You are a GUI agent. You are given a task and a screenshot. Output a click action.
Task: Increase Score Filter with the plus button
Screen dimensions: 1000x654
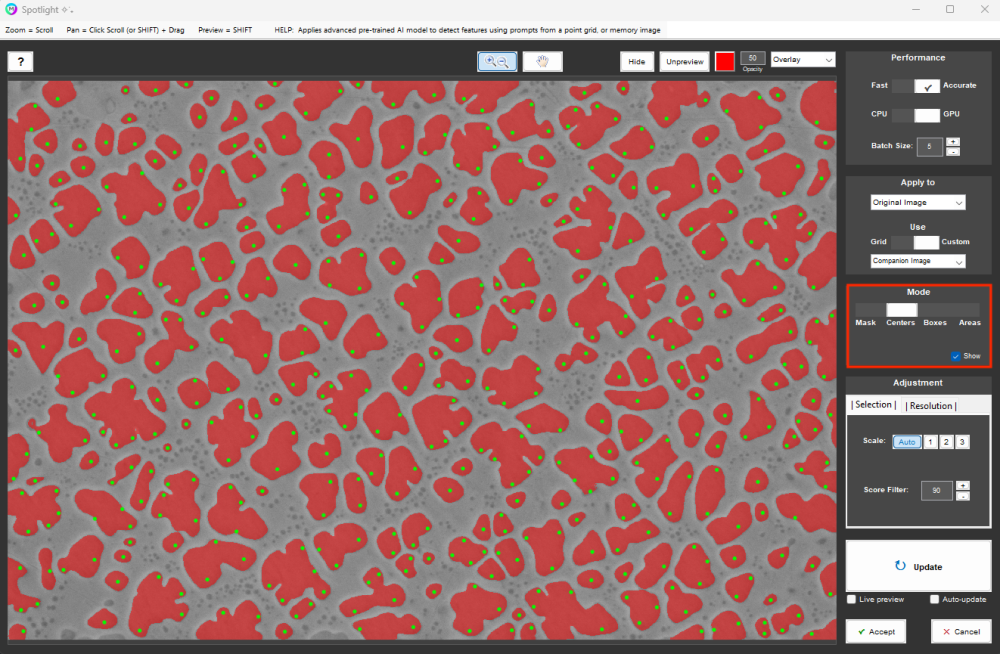click(x=962, y=486)
